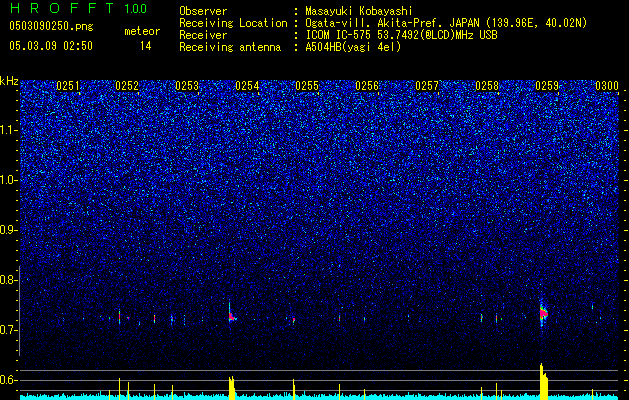The image size is (629, 400).
Task: Click the meteor count value 14
Action: [146, 46]
